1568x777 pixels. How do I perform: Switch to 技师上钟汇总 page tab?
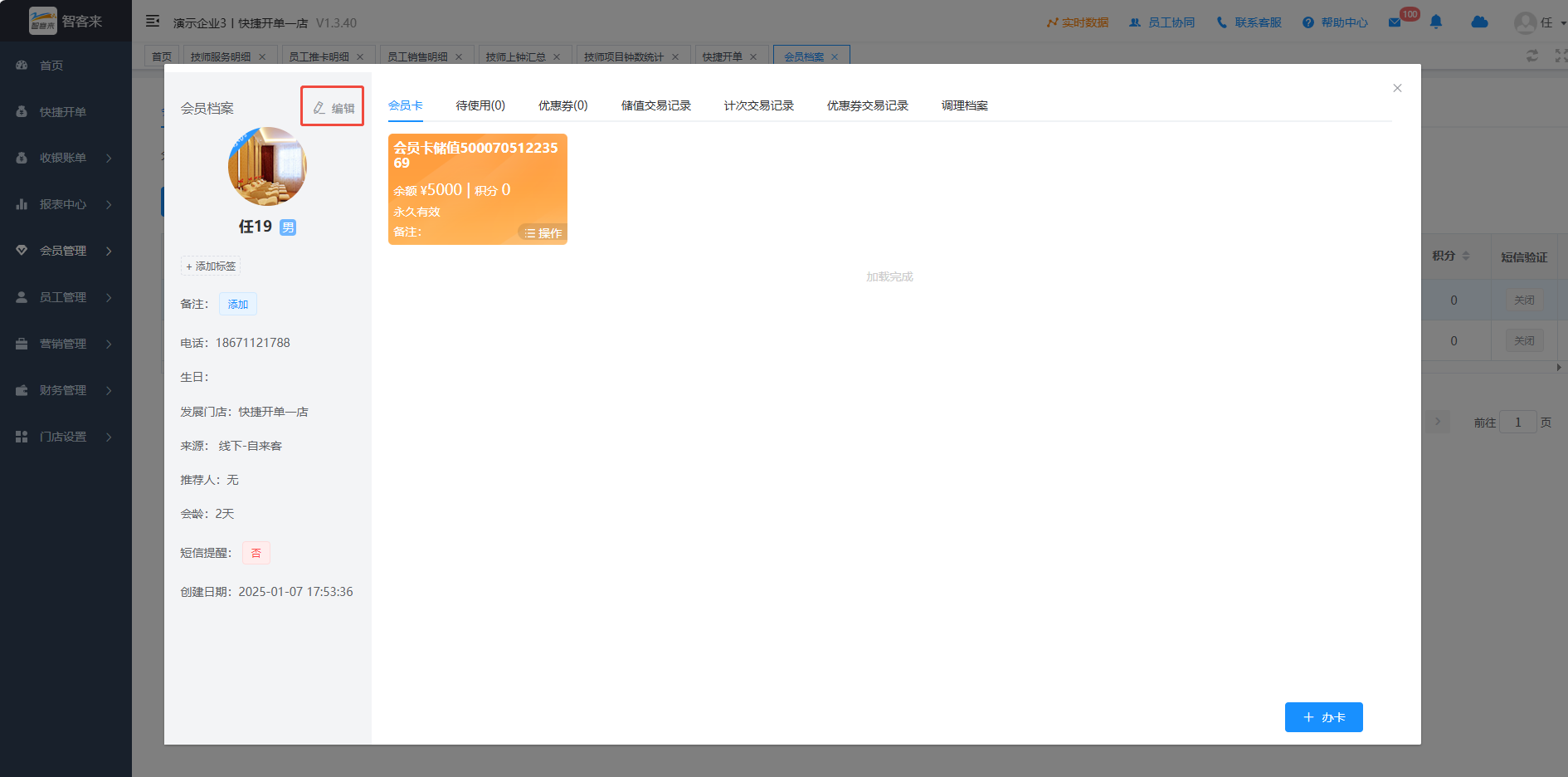(x=516, y=56)
